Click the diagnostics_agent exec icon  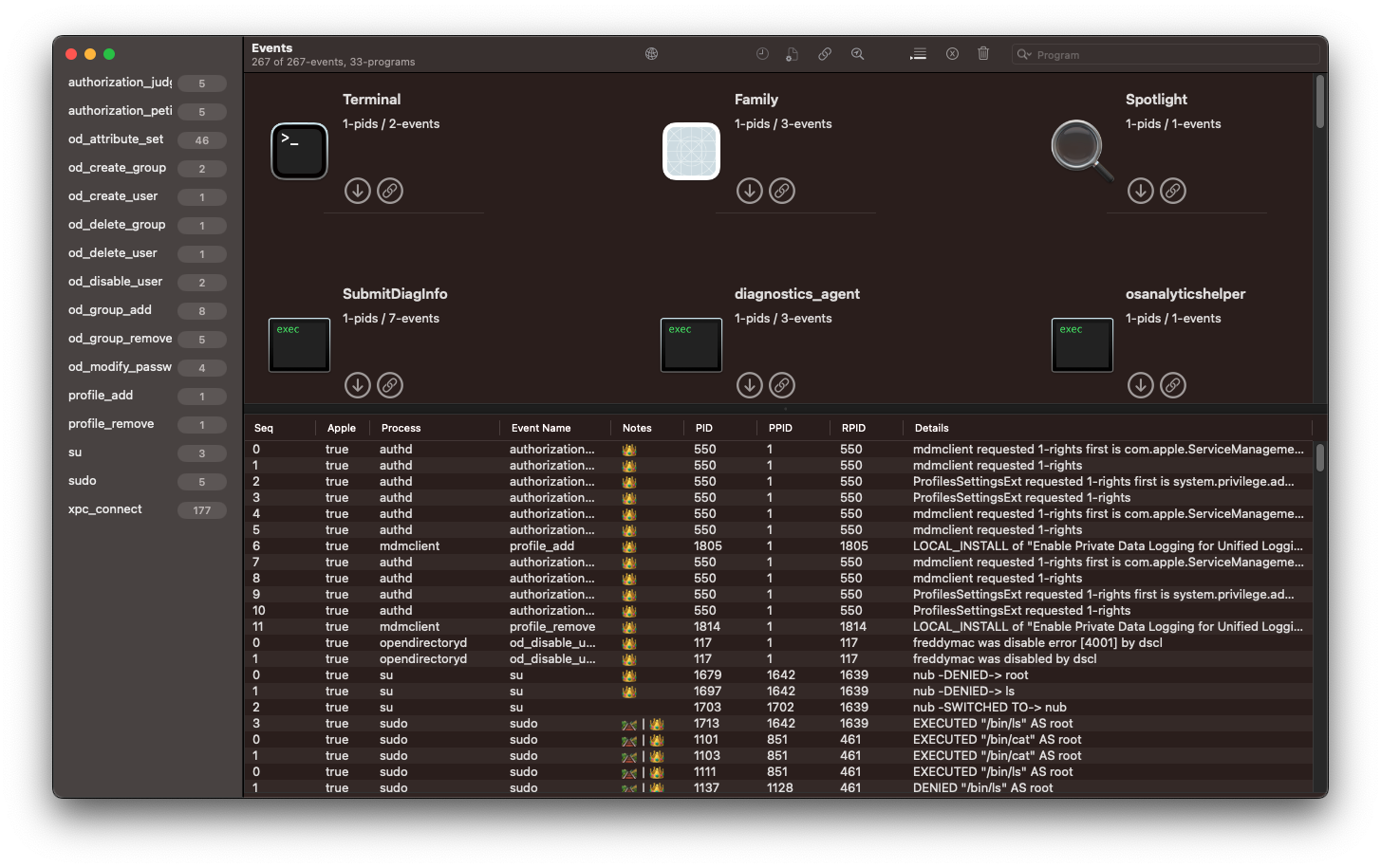(691, 345)
